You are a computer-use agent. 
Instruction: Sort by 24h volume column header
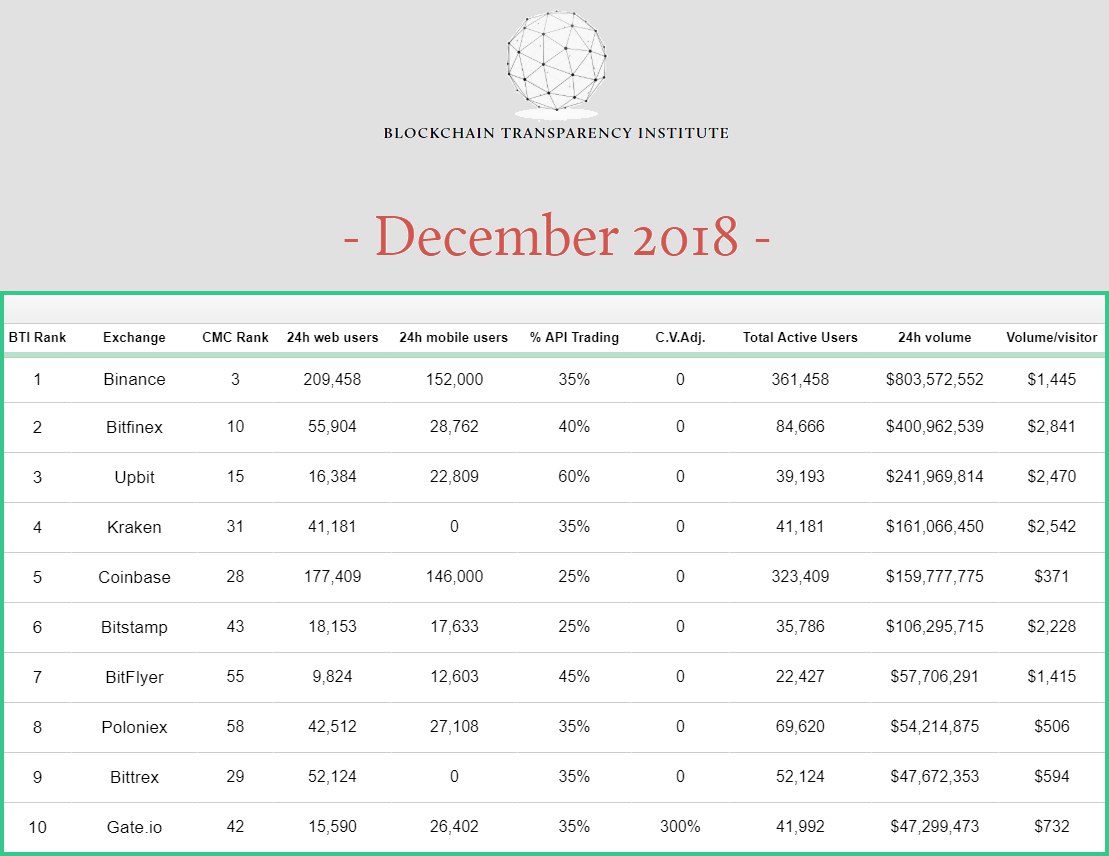[934, 337]
